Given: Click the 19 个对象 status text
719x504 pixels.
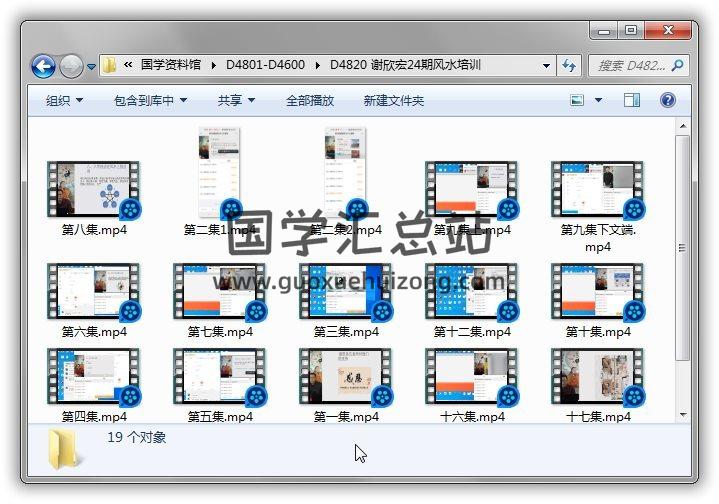Looking at the screenshot, I should coord(137,437).
